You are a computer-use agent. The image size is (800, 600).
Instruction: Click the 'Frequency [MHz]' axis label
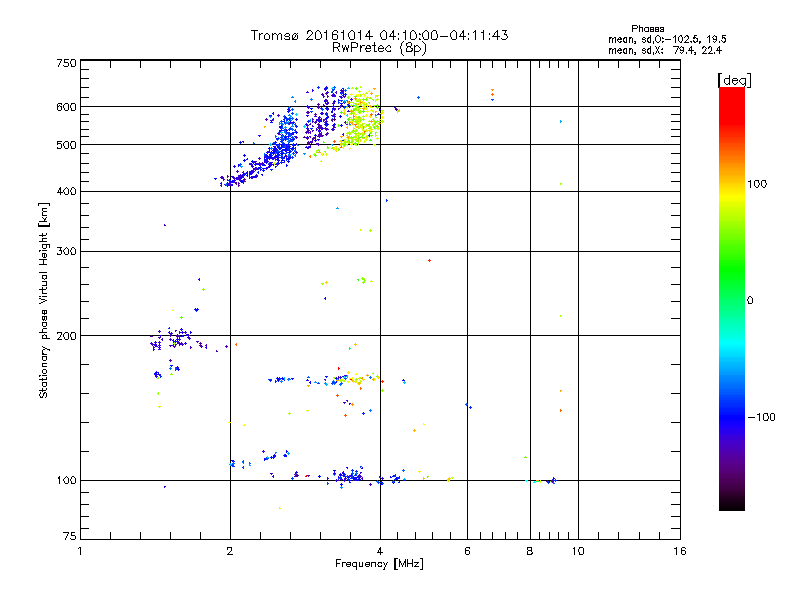(x=379, y=564)
